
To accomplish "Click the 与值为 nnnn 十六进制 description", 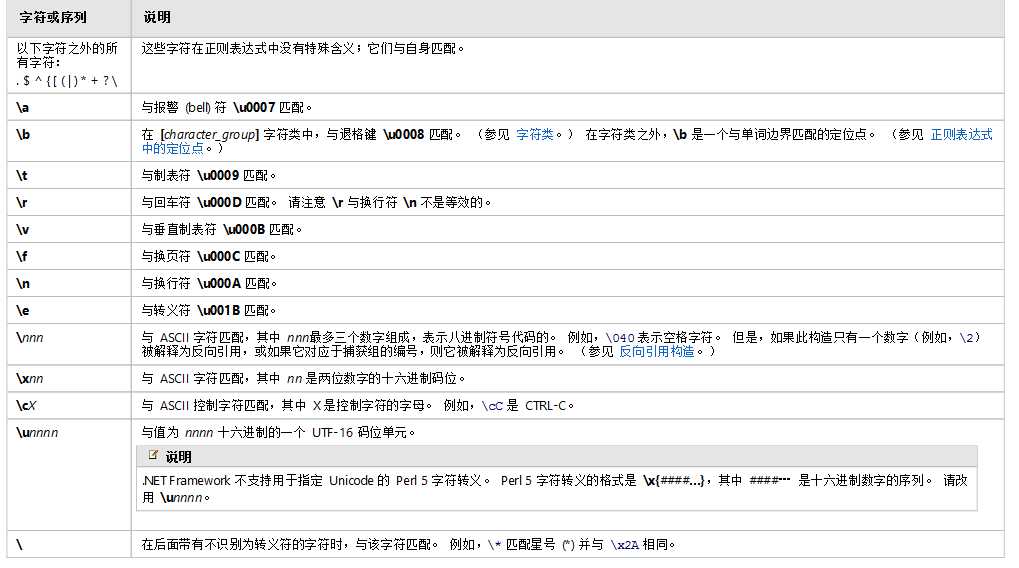I will click(278, 433).
